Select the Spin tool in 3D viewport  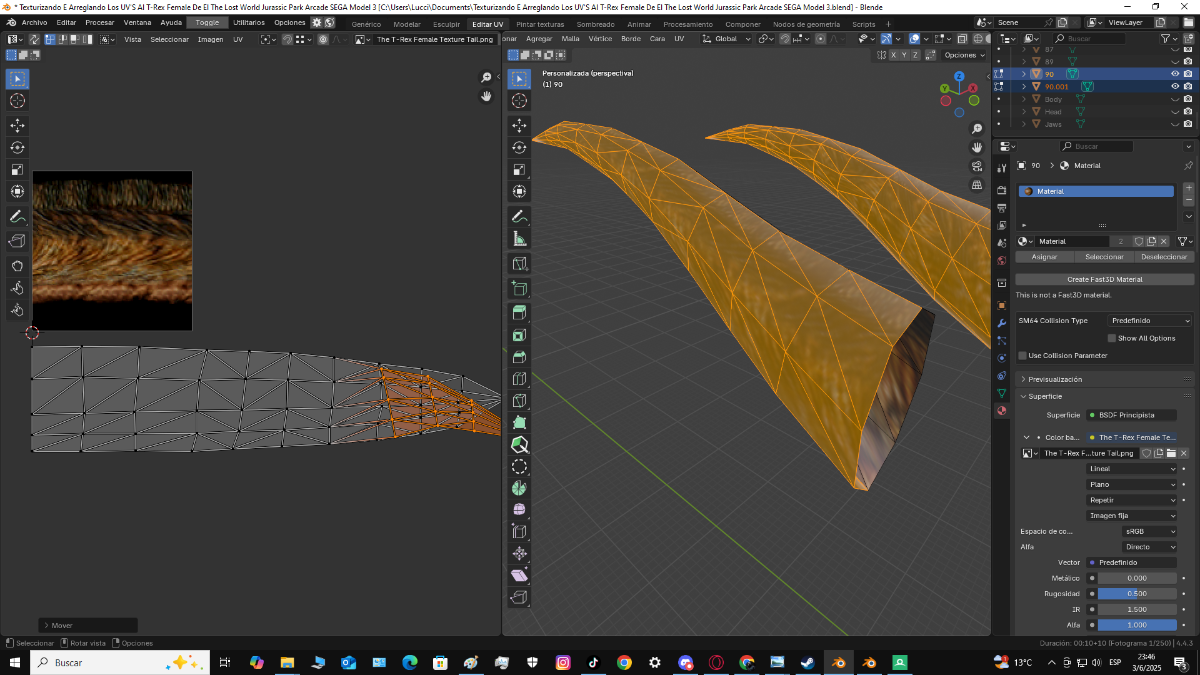pos(519,489)
